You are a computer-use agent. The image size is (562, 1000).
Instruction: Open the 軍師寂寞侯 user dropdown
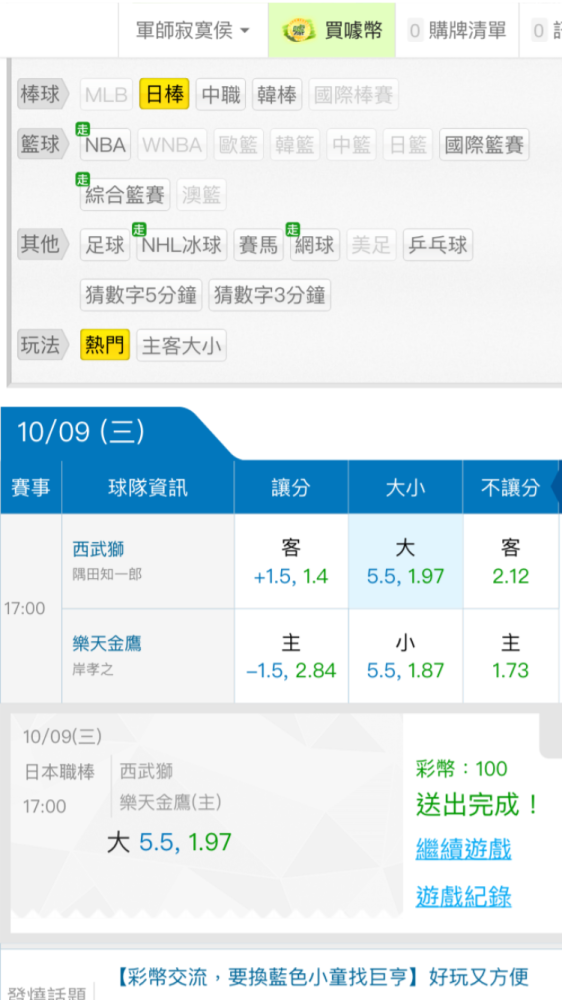coord(193,30)
